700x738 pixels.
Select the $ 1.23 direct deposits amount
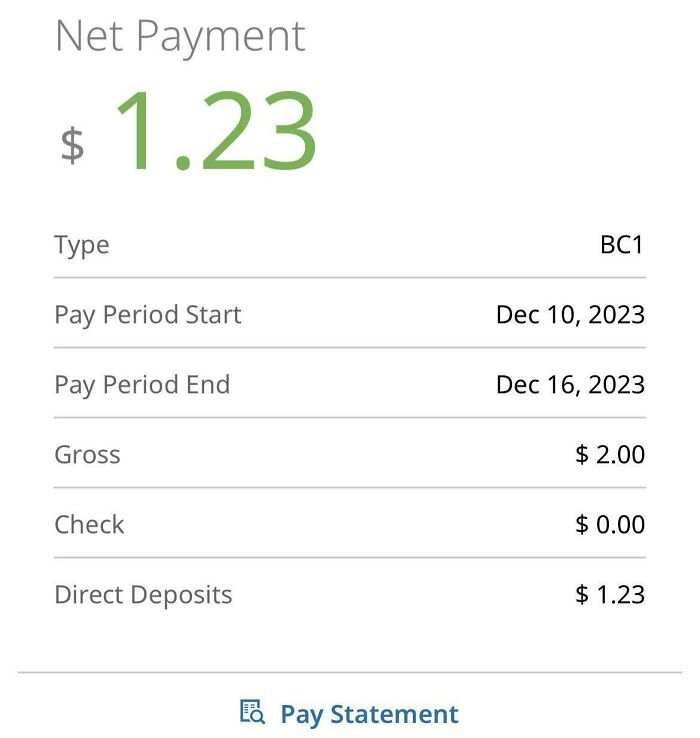coord(610,595)
